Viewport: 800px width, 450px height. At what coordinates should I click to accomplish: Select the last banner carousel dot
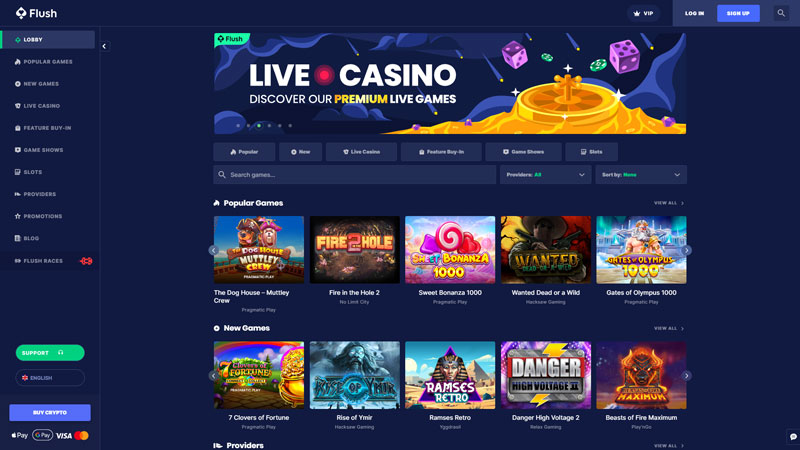(290, 126)
